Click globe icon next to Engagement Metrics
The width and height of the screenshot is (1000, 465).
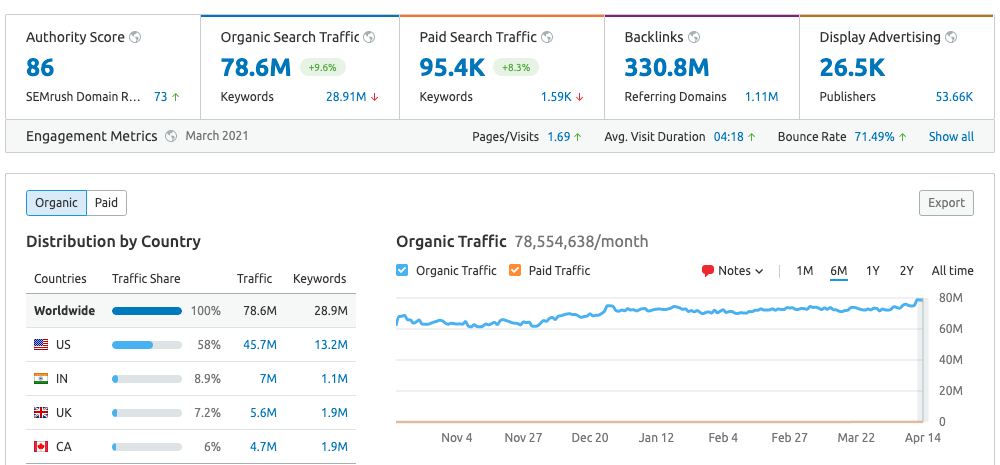pyautogui.click(x=170, y=136)
